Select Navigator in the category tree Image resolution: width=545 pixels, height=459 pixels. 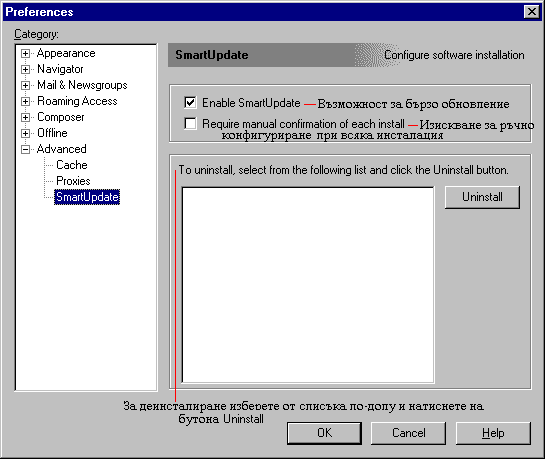point(60,69)
